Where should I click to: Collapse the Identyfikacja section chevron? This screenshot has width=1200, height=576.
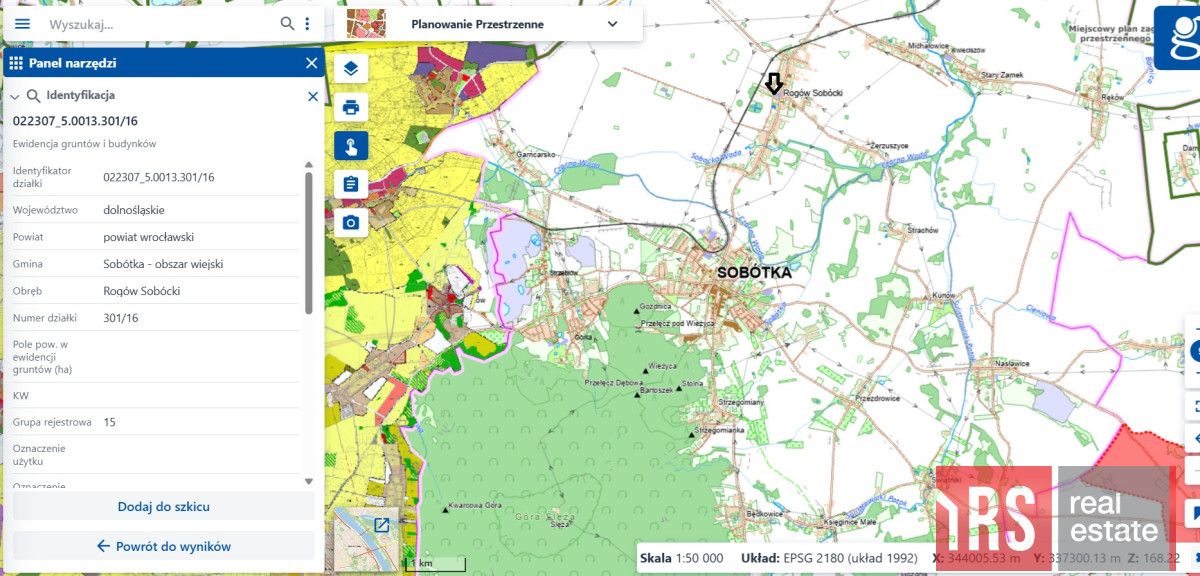pos(13,97)
